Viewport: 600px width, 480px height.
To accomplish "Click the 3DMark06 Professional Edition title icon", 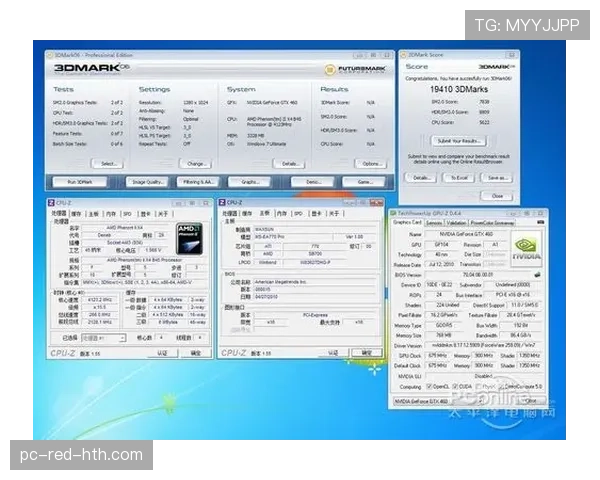I will coord(49,55).
